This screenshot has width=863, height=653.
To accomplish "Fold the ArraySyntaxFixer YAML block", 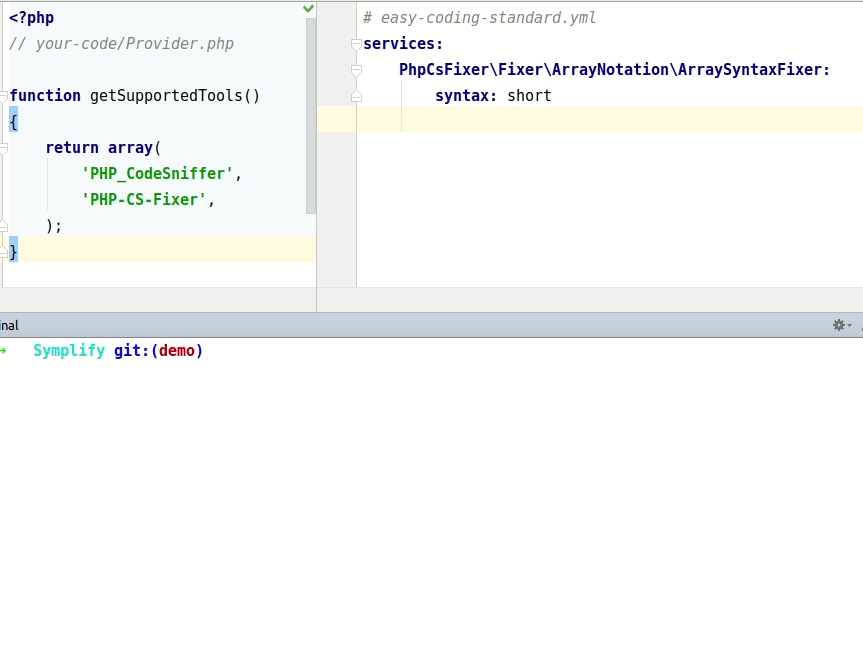I will 356,70.
